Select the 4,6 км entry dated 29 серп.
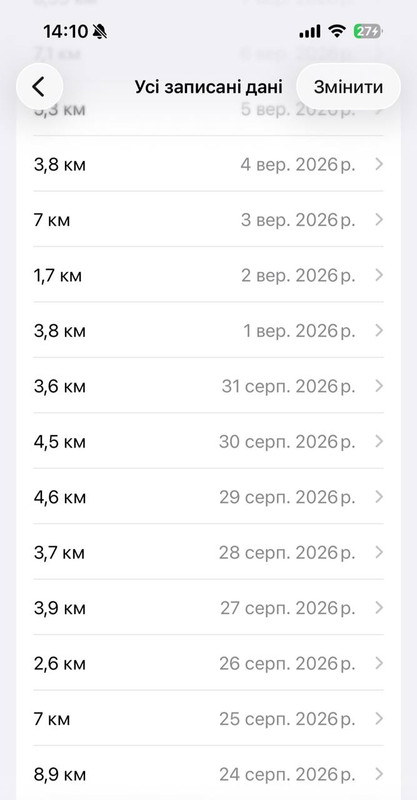 tap(208, 497)
